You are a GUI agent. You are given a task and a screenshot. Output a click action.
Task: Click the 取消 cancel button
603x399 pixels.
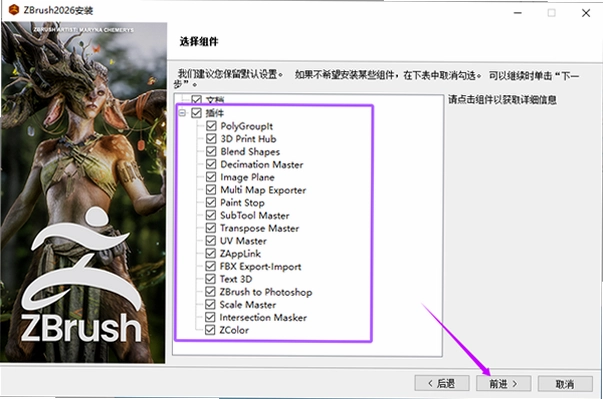point(565,383)
